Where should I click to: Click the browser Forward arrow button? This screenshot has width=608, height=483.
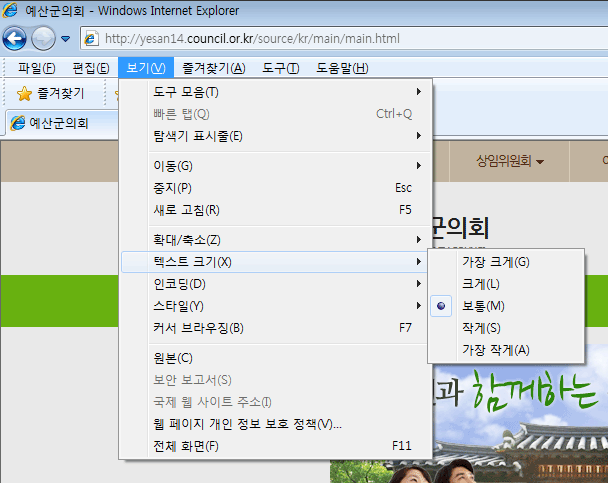click(43, 39)
